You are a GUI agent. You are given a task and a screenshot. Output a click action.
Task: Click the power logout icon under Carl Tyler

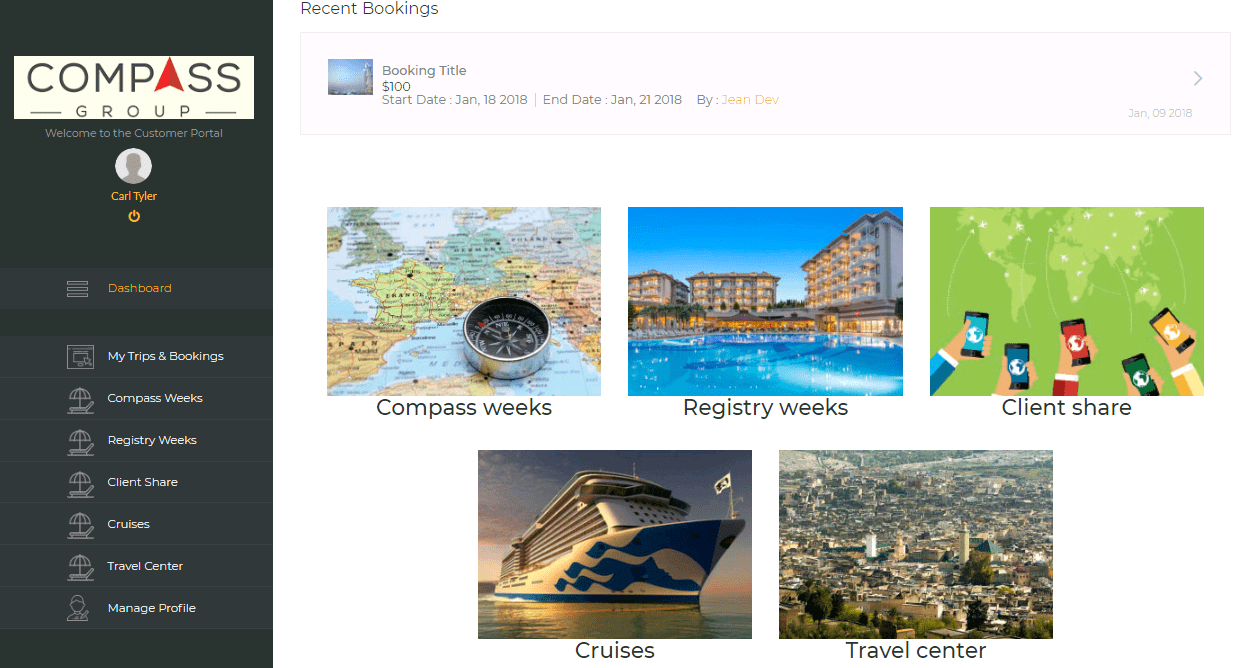[x=134, y=216]
